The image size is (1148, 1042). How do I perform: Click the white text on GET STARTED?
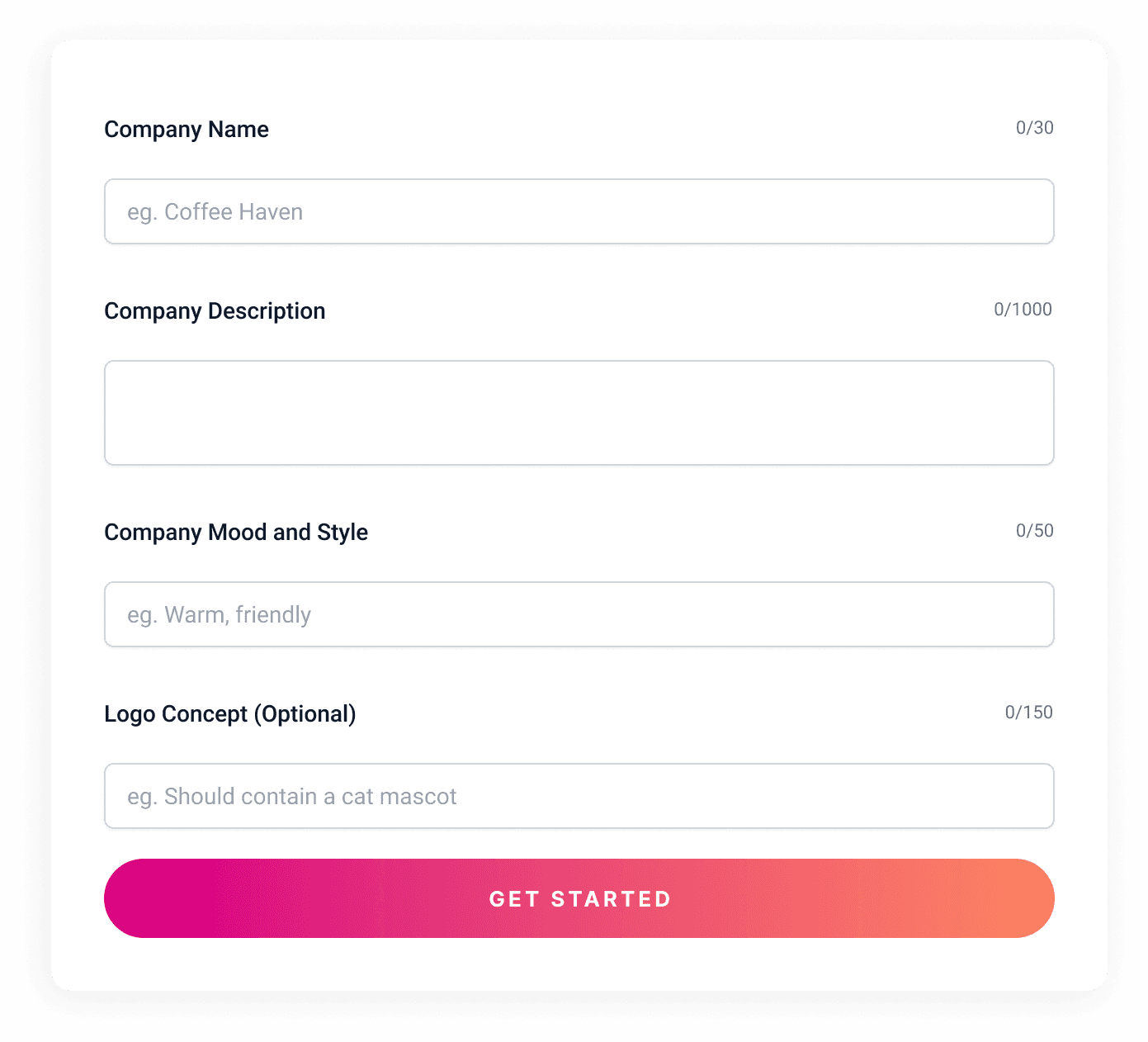click(580, 899)
